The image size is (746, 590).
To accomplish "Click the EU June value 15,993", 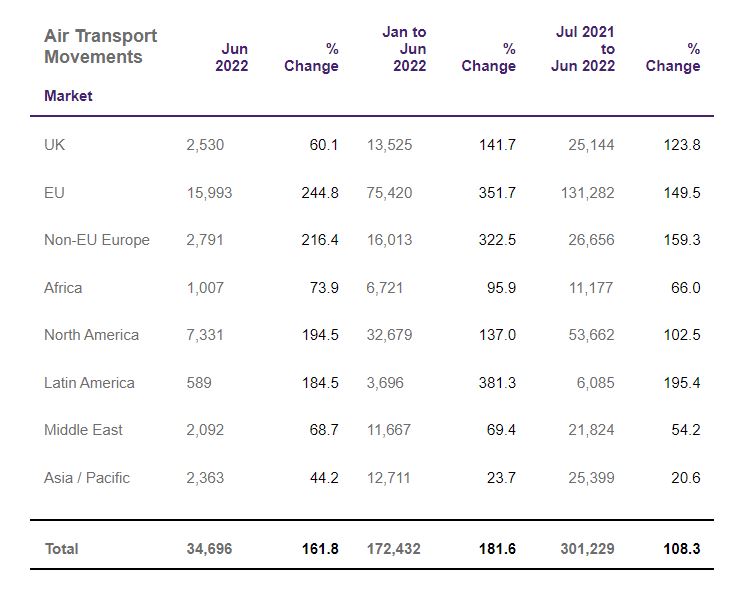I will pyautogui.click(x=209, y=193).
